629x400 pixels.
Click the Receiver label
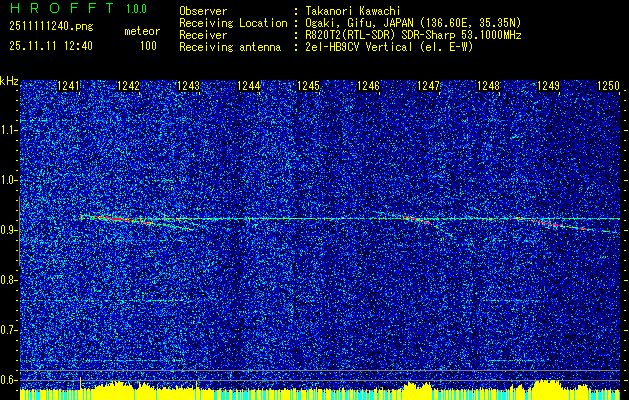pos(203,35)
